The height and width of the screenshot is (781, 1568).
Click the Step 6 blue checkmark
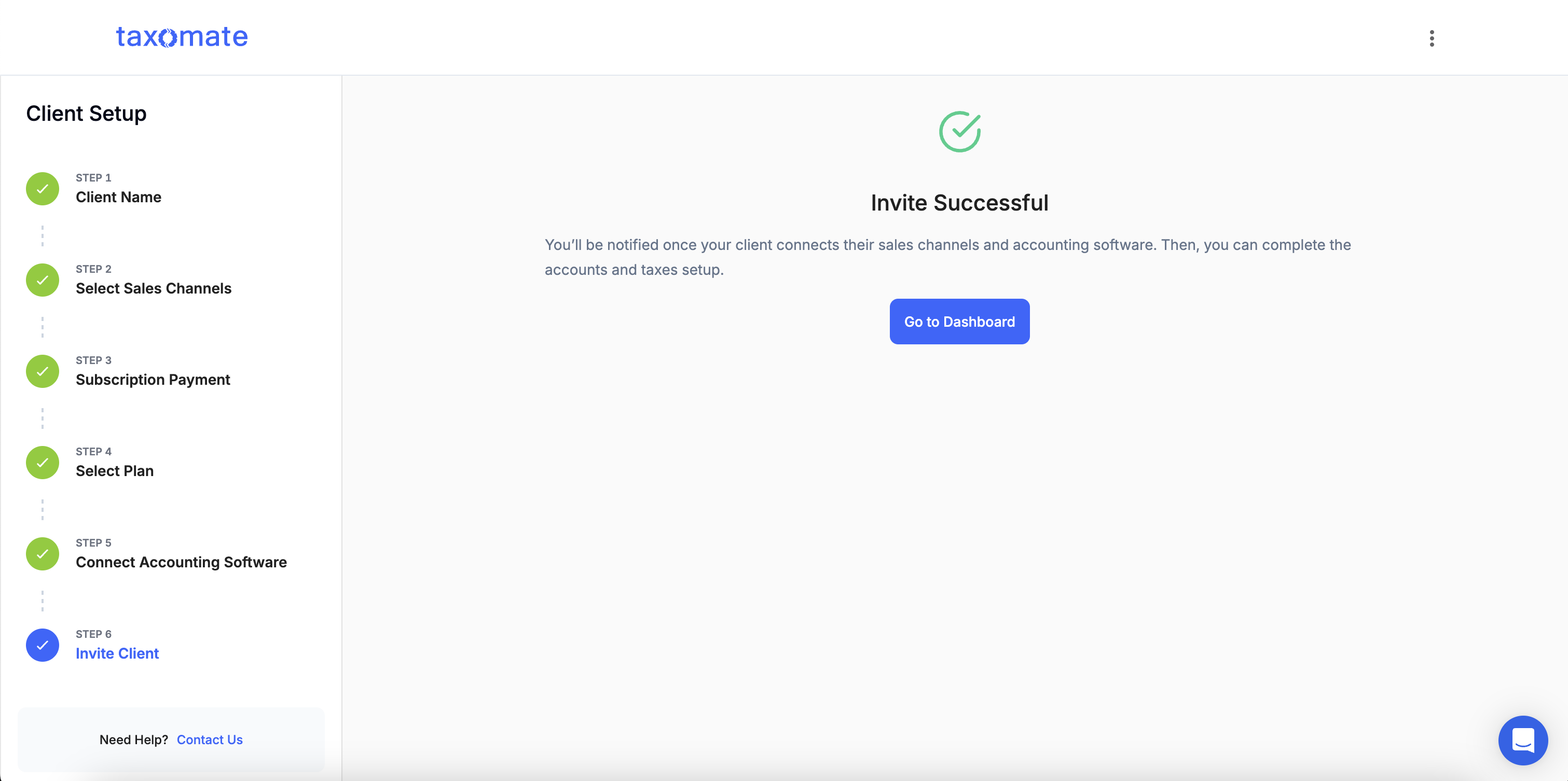43,645
